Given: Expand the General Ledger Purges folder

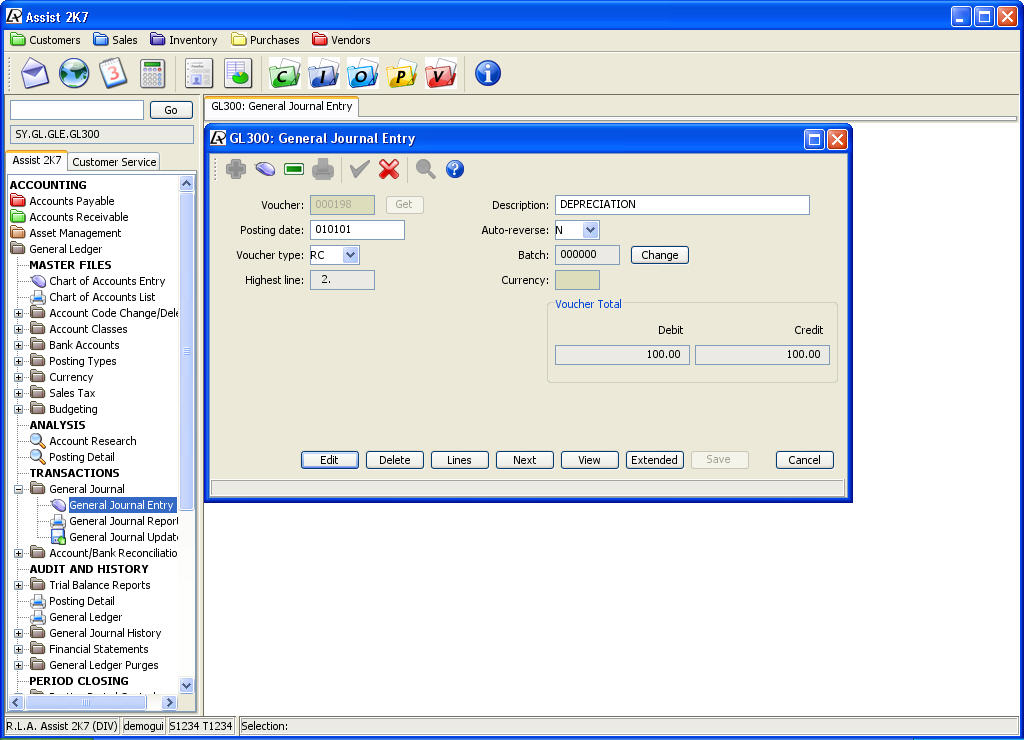Looking at the screenshot, I should (x=19, y=666).
